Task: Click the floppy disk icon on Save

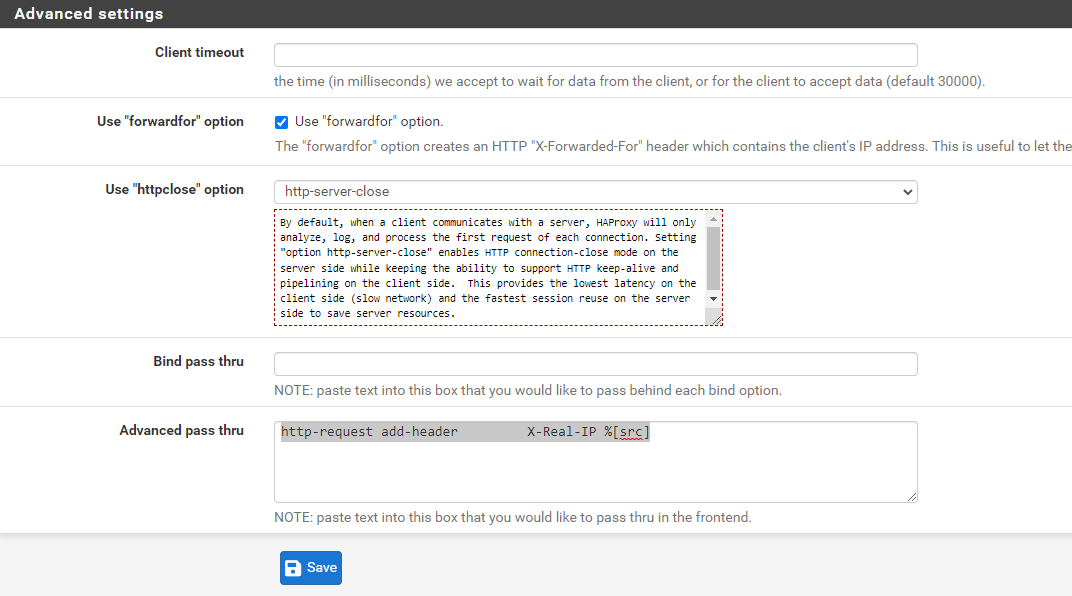Action: 293,568
